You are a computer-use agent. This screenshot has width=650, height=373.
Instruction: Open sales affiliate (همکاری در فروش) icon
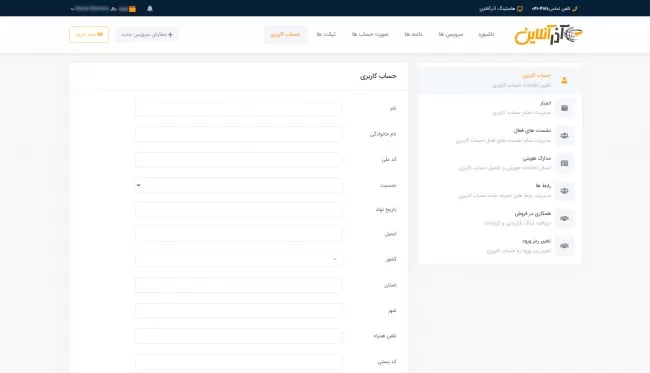[x=564, y=218]
